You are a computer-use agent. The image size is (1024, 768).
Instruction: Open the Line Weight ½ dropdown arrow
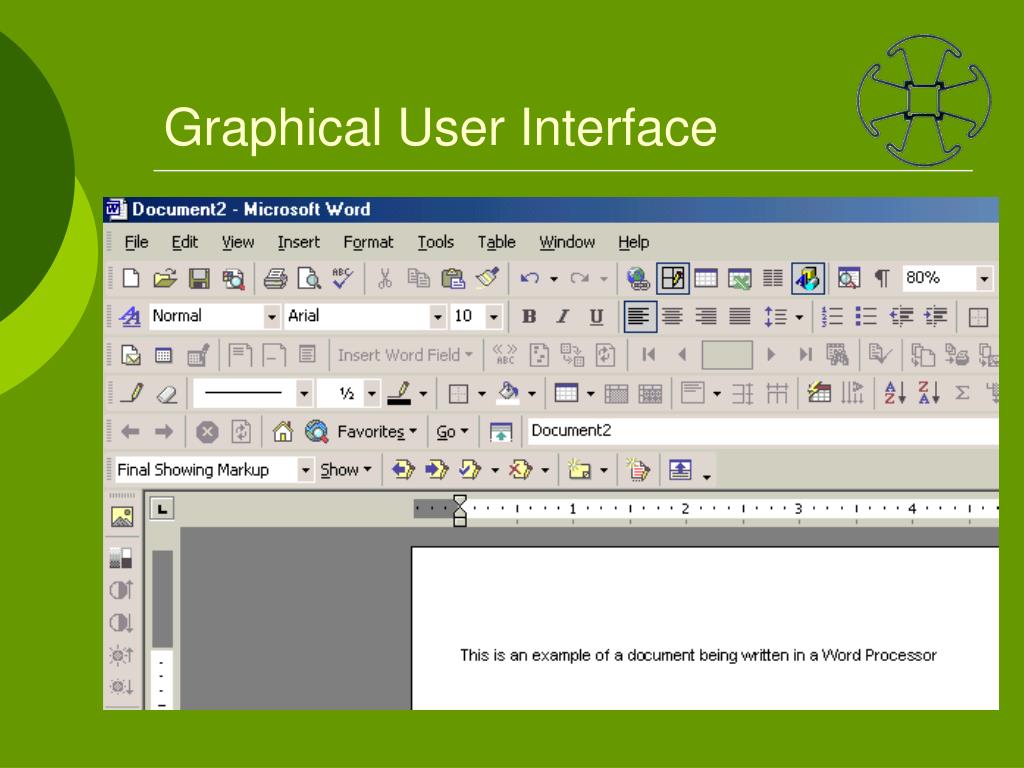(x=371, y=394)
